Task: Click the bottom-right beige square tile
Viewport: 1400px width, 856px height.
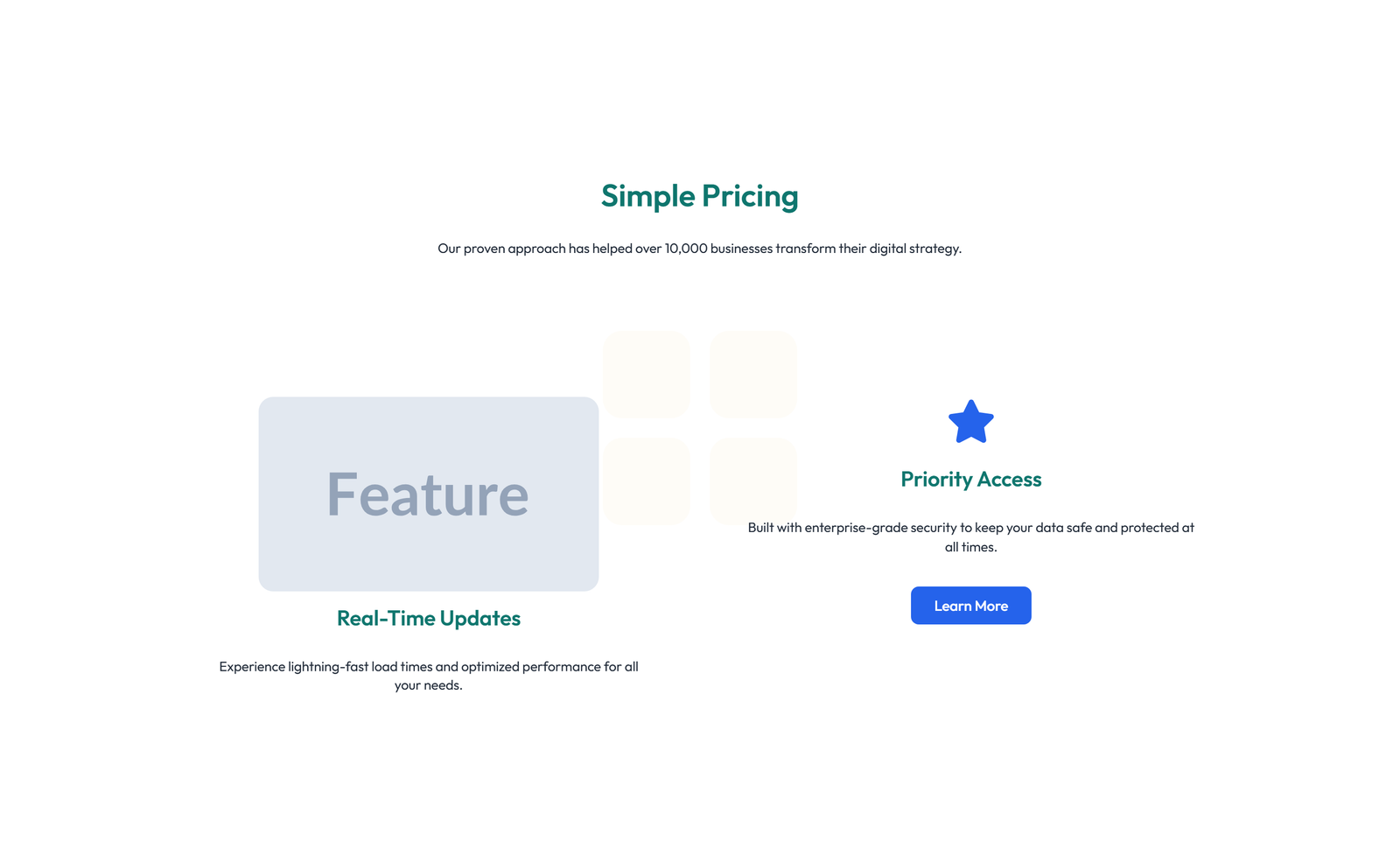Action: click(x=753, y=481)
